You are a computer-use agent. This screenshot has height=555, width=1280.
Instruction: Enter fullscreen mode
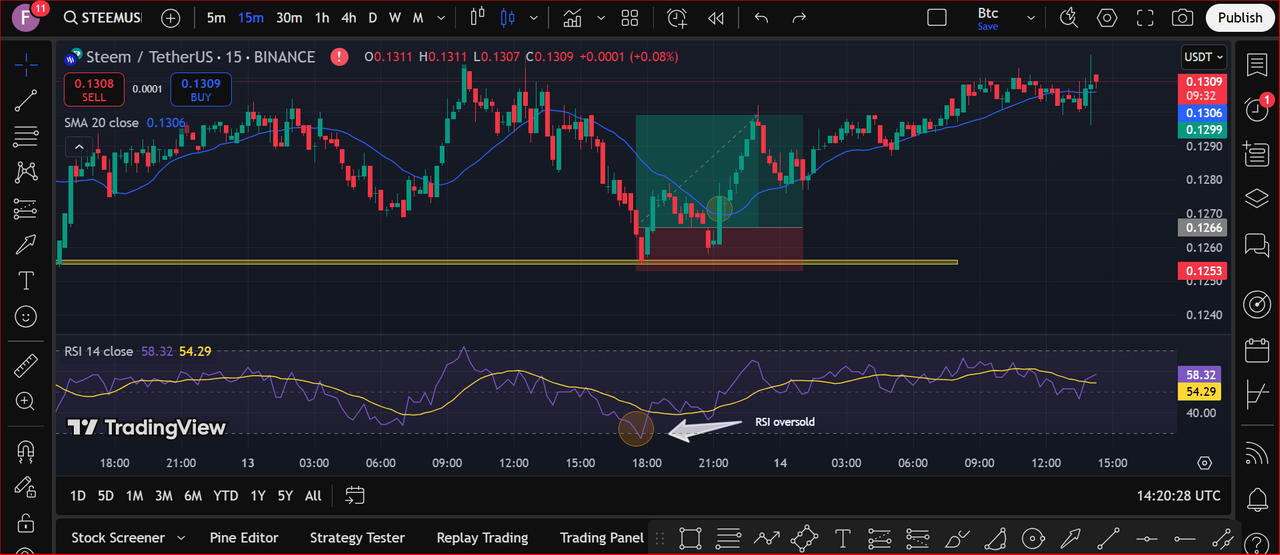coord(1145,18)
